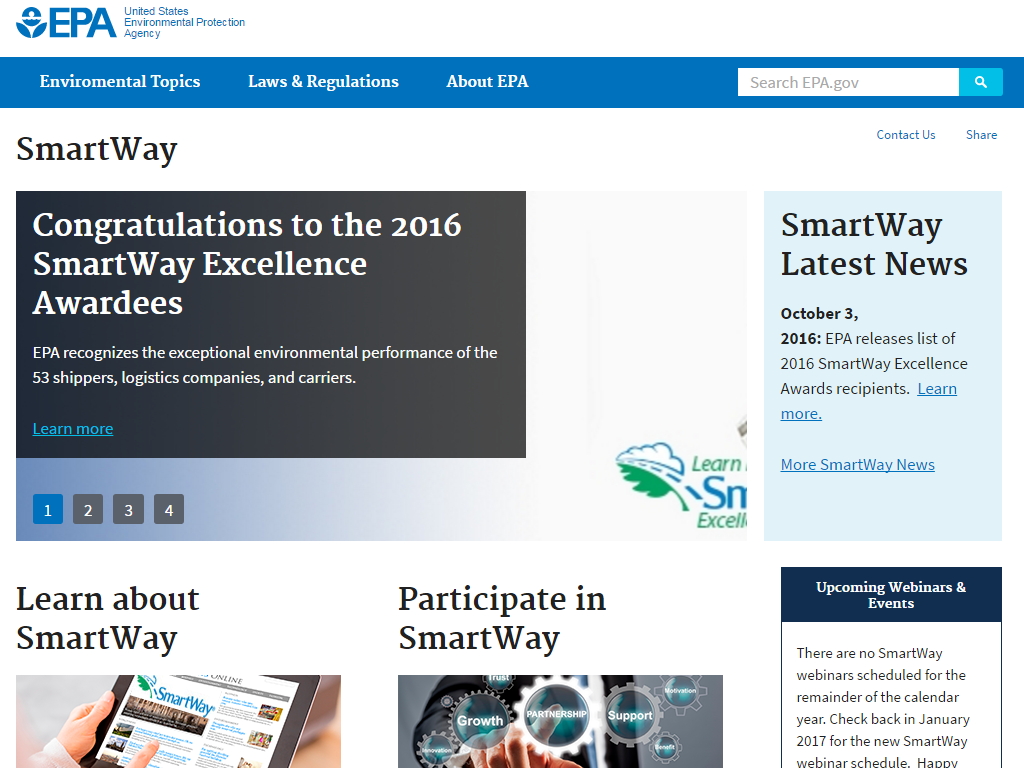Viewport: 1024px width, 768px height.
Task: Open the About EPA menu
Action: coord(487,82)
